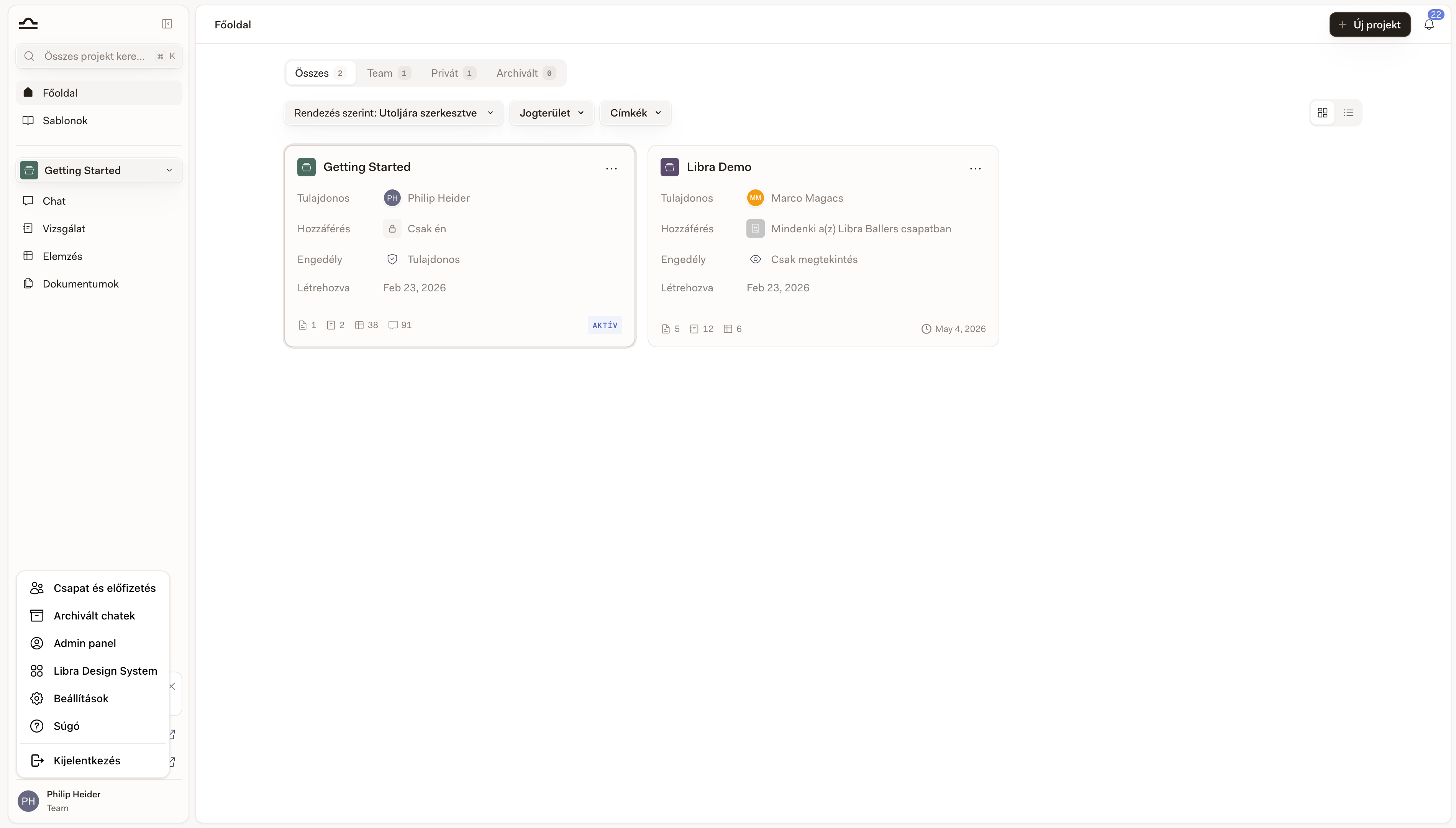Open Súgó help menu entry
The image size is (1456, 828).
tap(93, 726)
